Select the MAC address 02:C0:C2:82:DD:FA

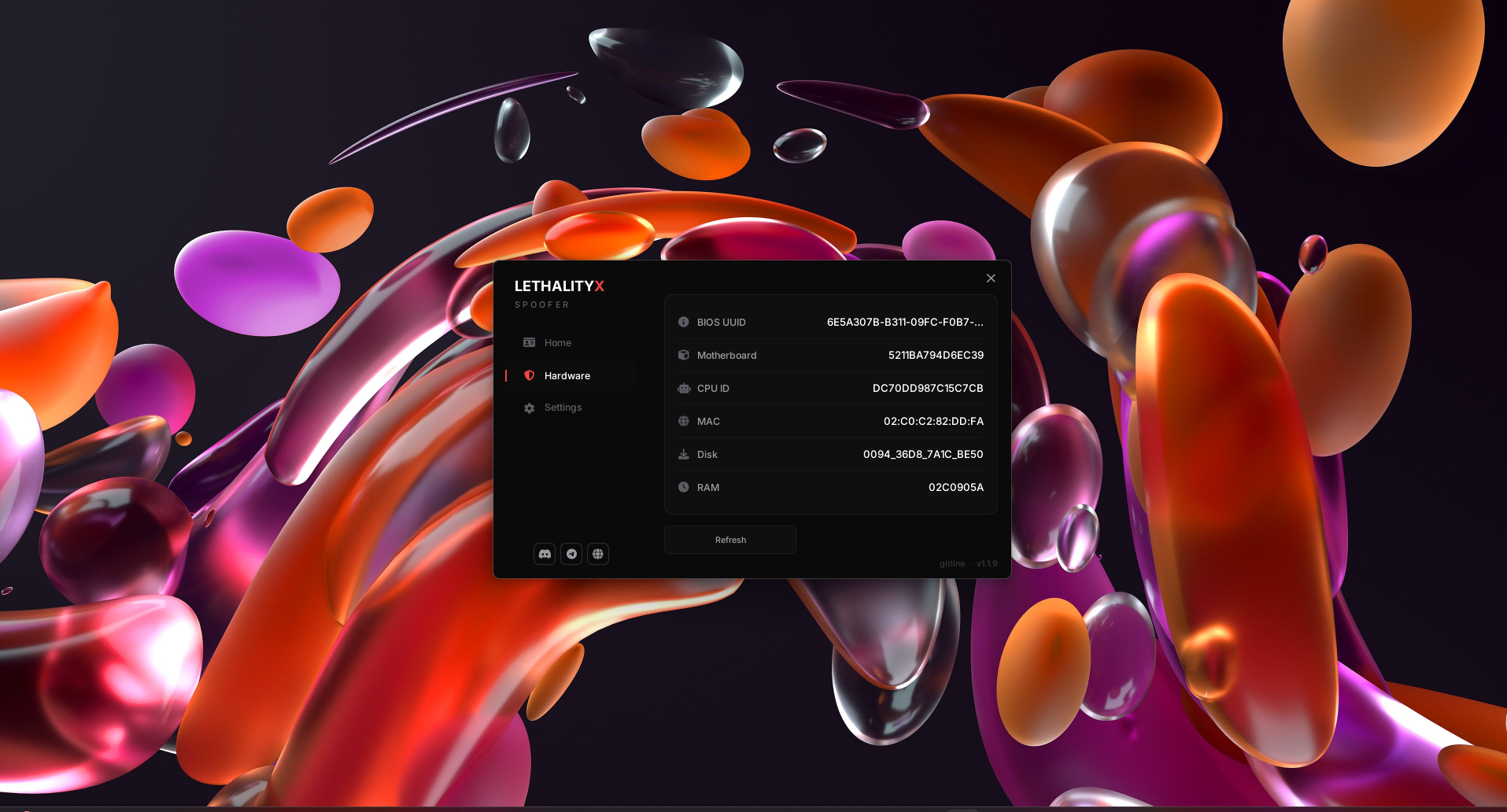coord(933,421)
